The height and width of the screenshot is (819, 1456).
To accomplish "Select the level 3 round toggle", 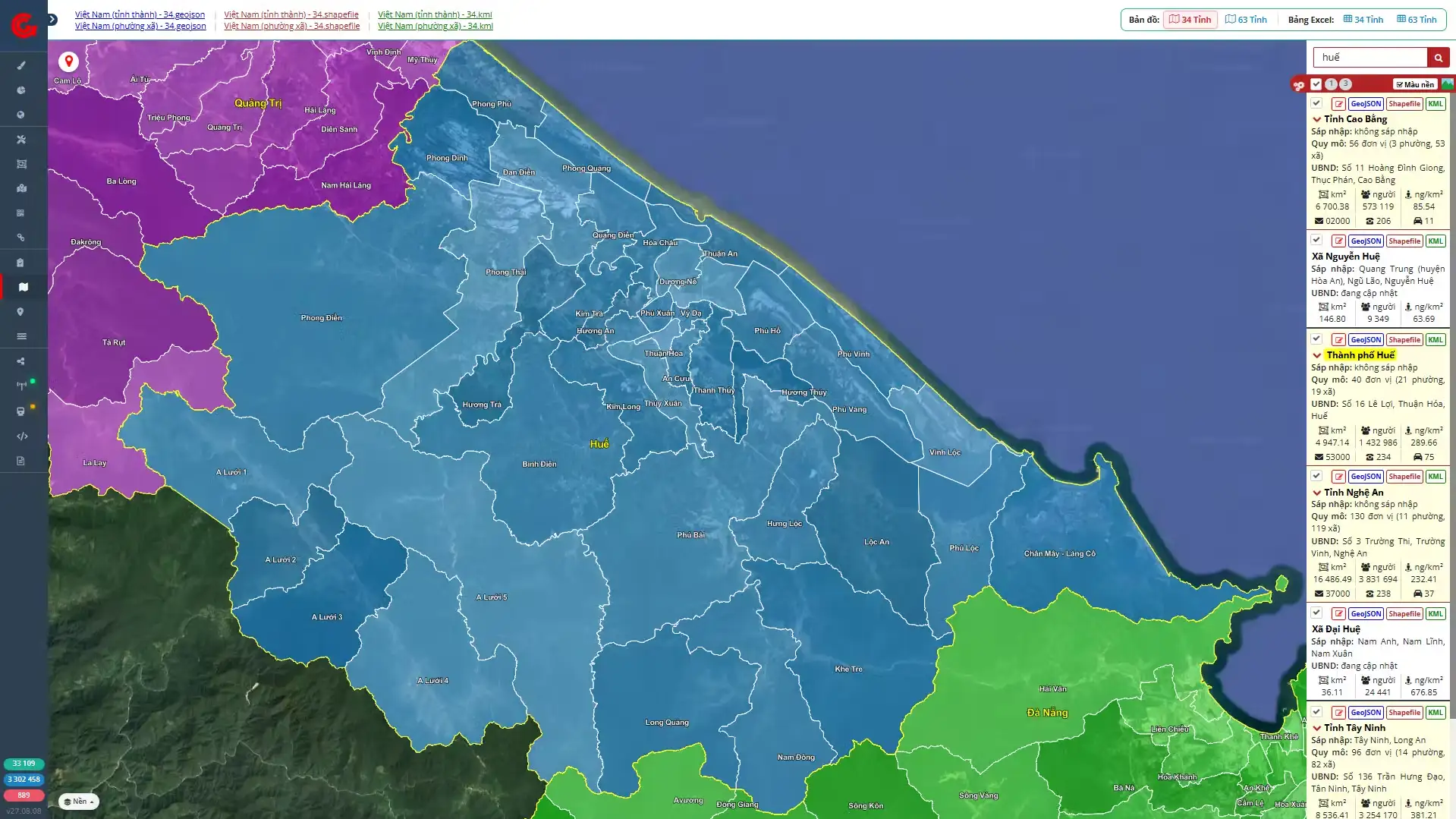I will (1345, 84).
